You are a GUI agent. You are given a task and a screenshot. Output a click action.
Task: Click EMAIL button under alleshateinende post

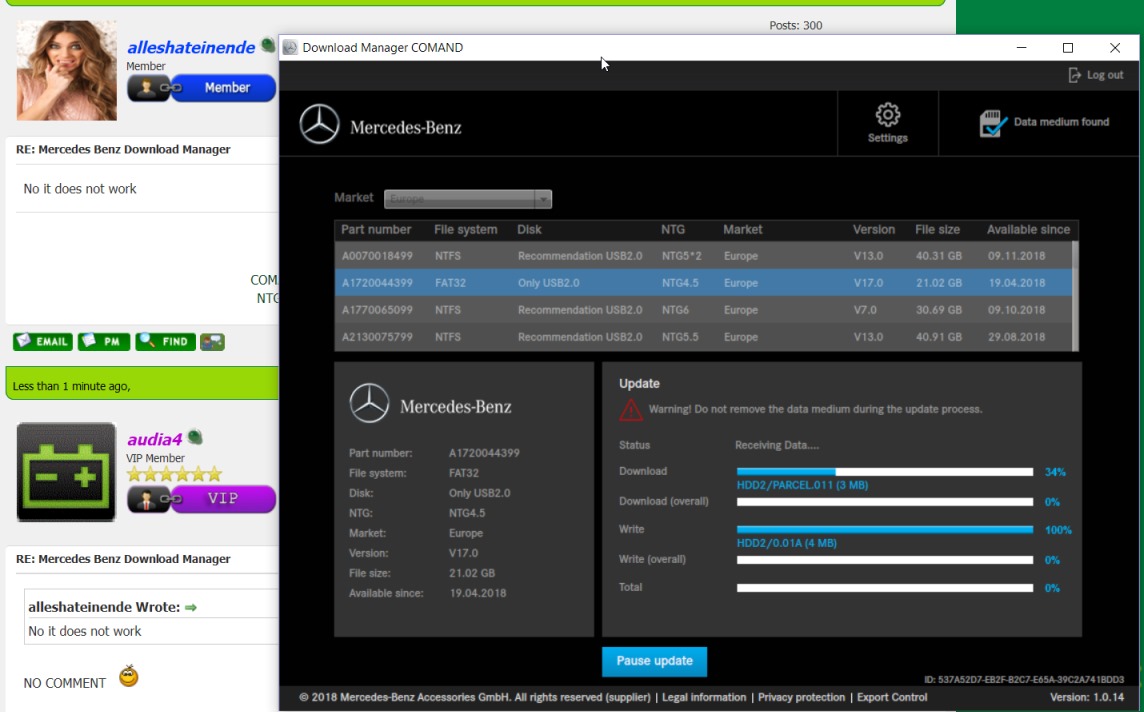coord(43,341)
